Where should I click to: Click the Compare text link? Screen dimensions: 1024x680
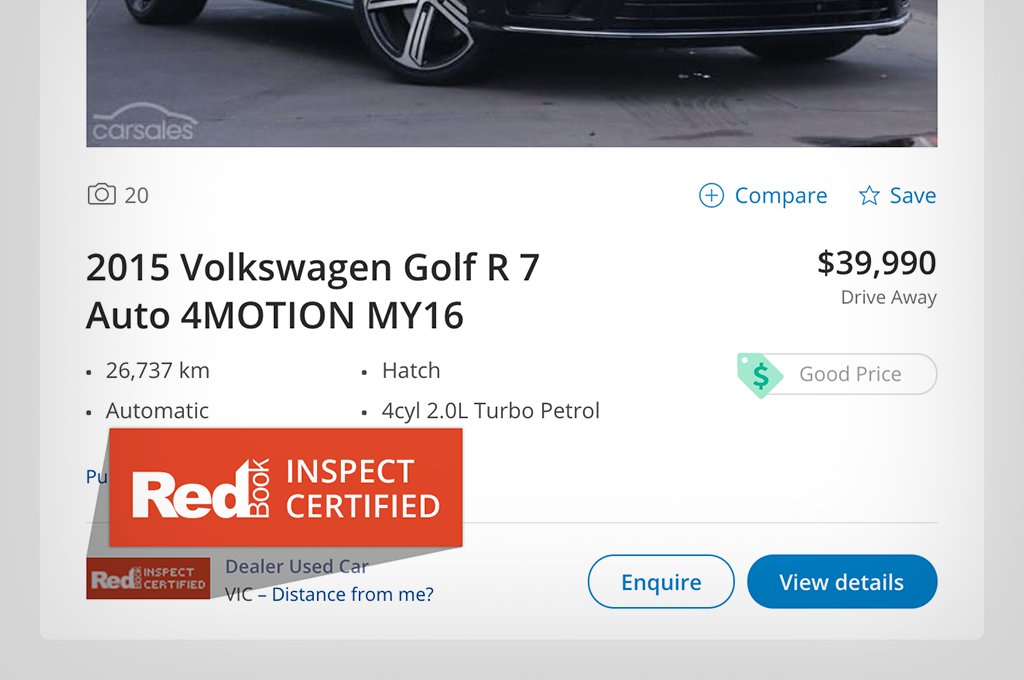tap(781, 196)
